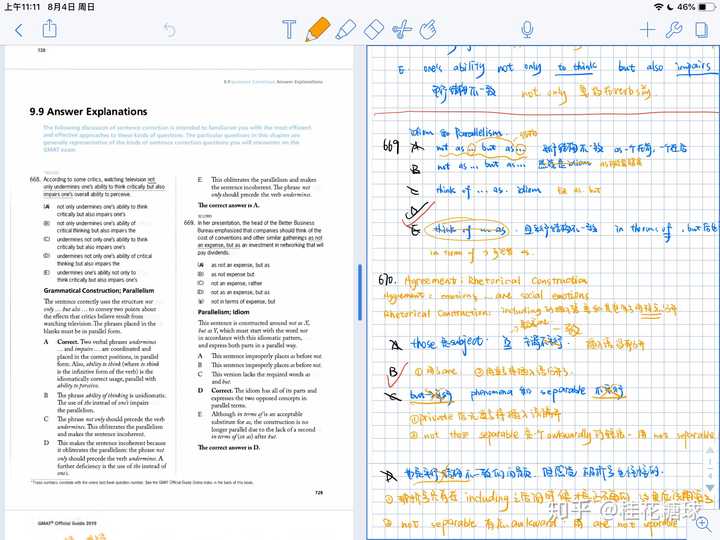Click question 668 stem text

point(104,187)
